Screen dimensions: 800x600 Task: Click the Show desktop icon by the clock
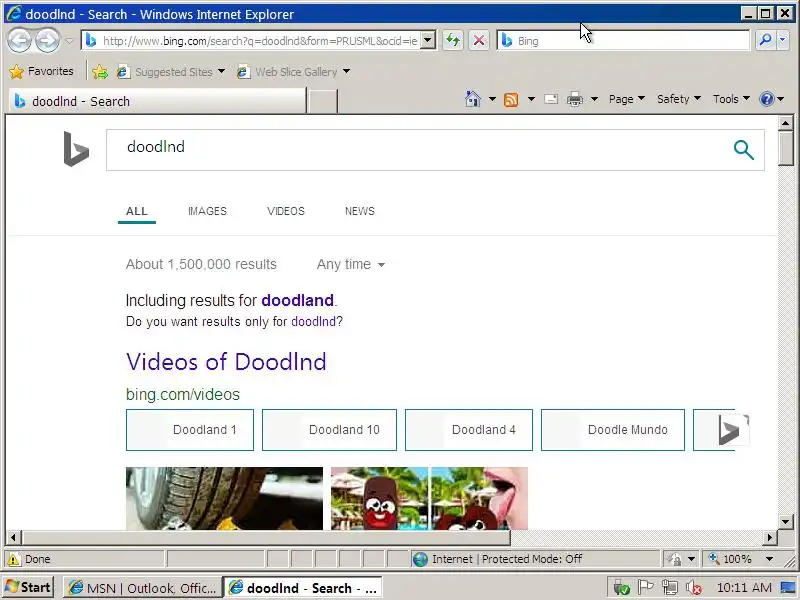[788, 587]
